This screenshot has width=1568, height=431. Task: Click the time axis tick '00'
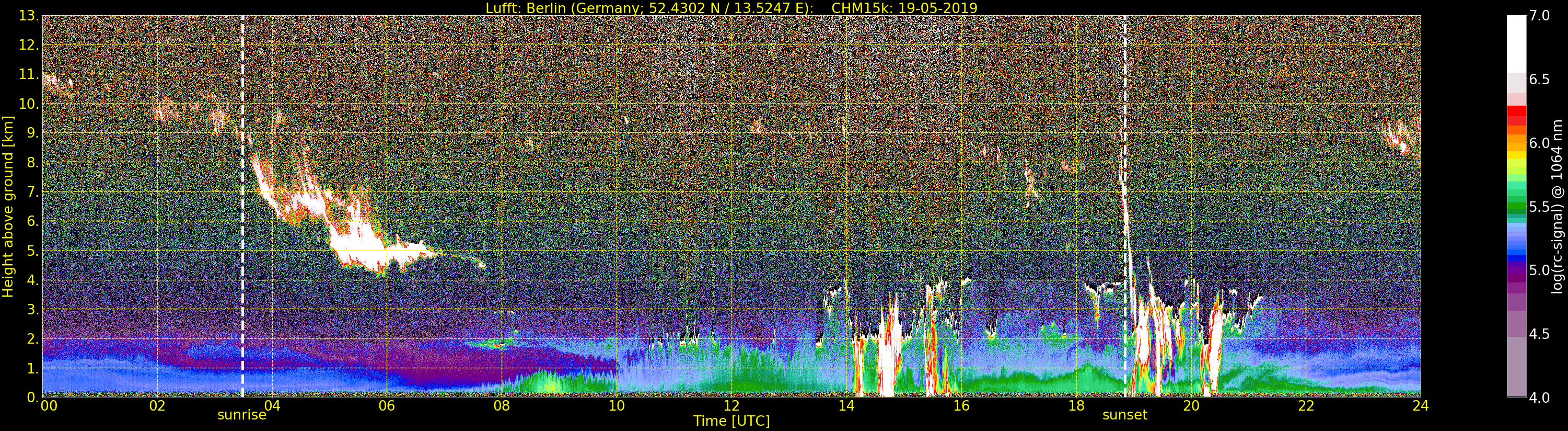click(49, 406)
